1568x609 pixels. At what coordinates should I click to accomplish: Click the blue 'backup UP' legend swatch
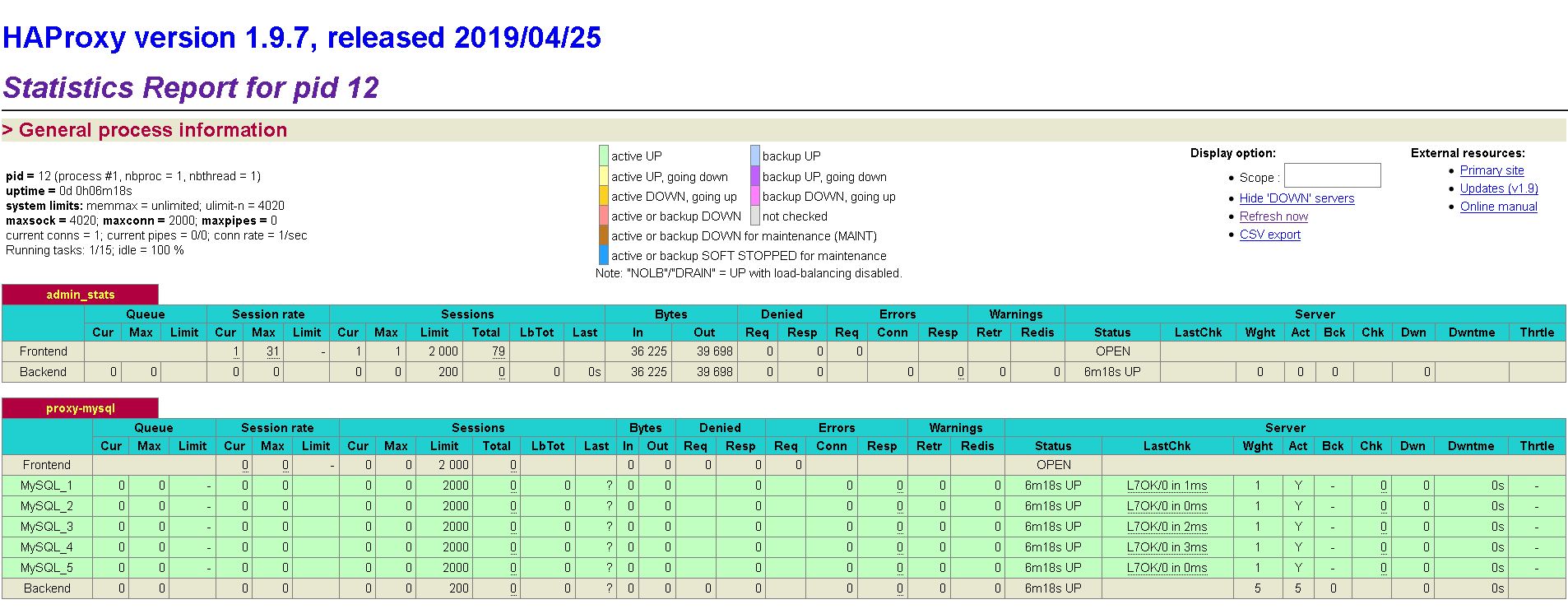coord(755,156)
